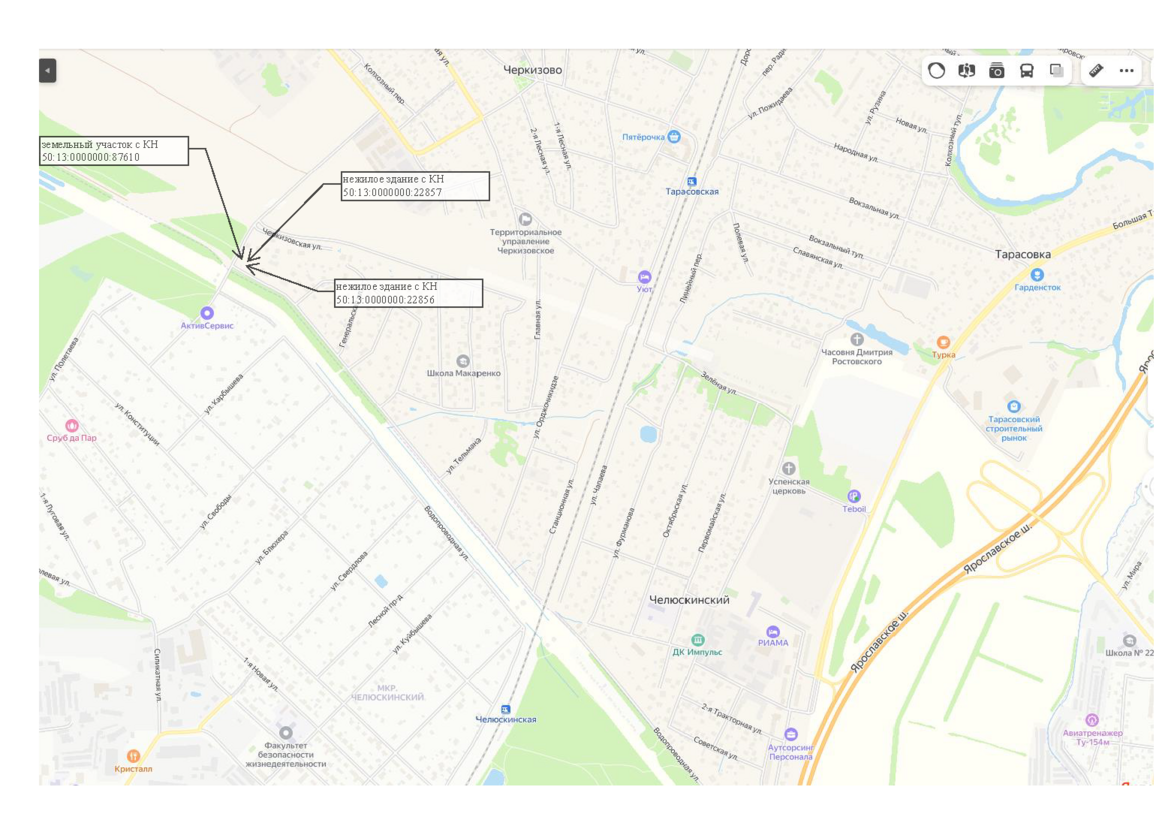
Task: Toggle public transit bus layer
Action: [1026, 70]
